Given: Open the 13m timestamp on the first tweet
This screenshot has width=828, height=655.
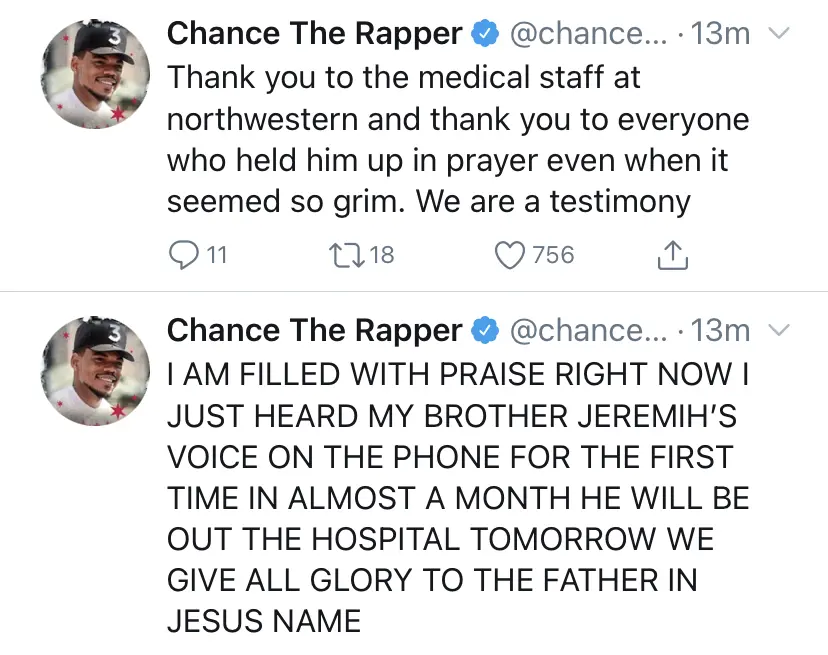Looking at the screenshot, I should click(x=720, y=34).
